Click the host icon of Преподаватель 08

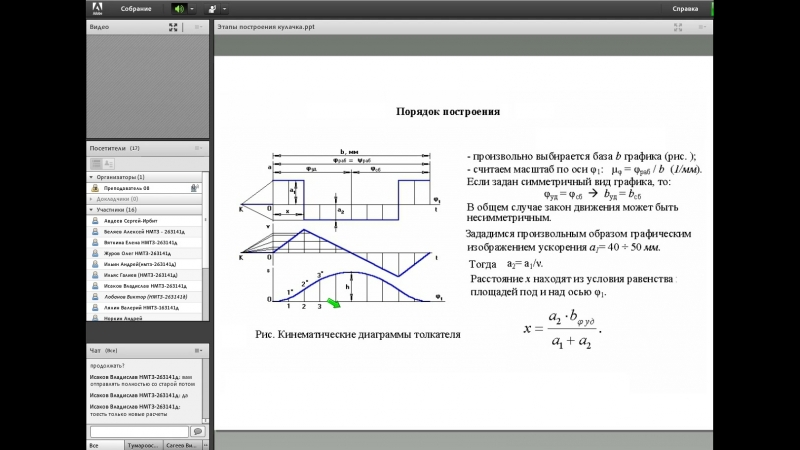[95, 188]
